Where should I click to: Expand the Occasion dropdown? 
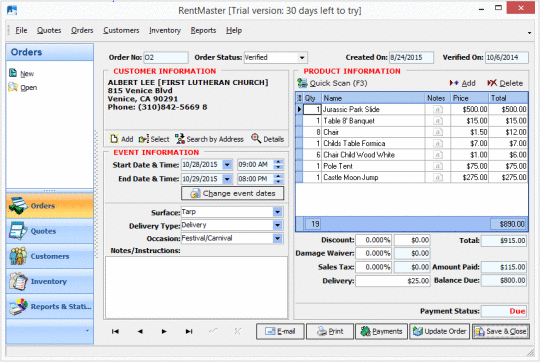pos(278,238)
